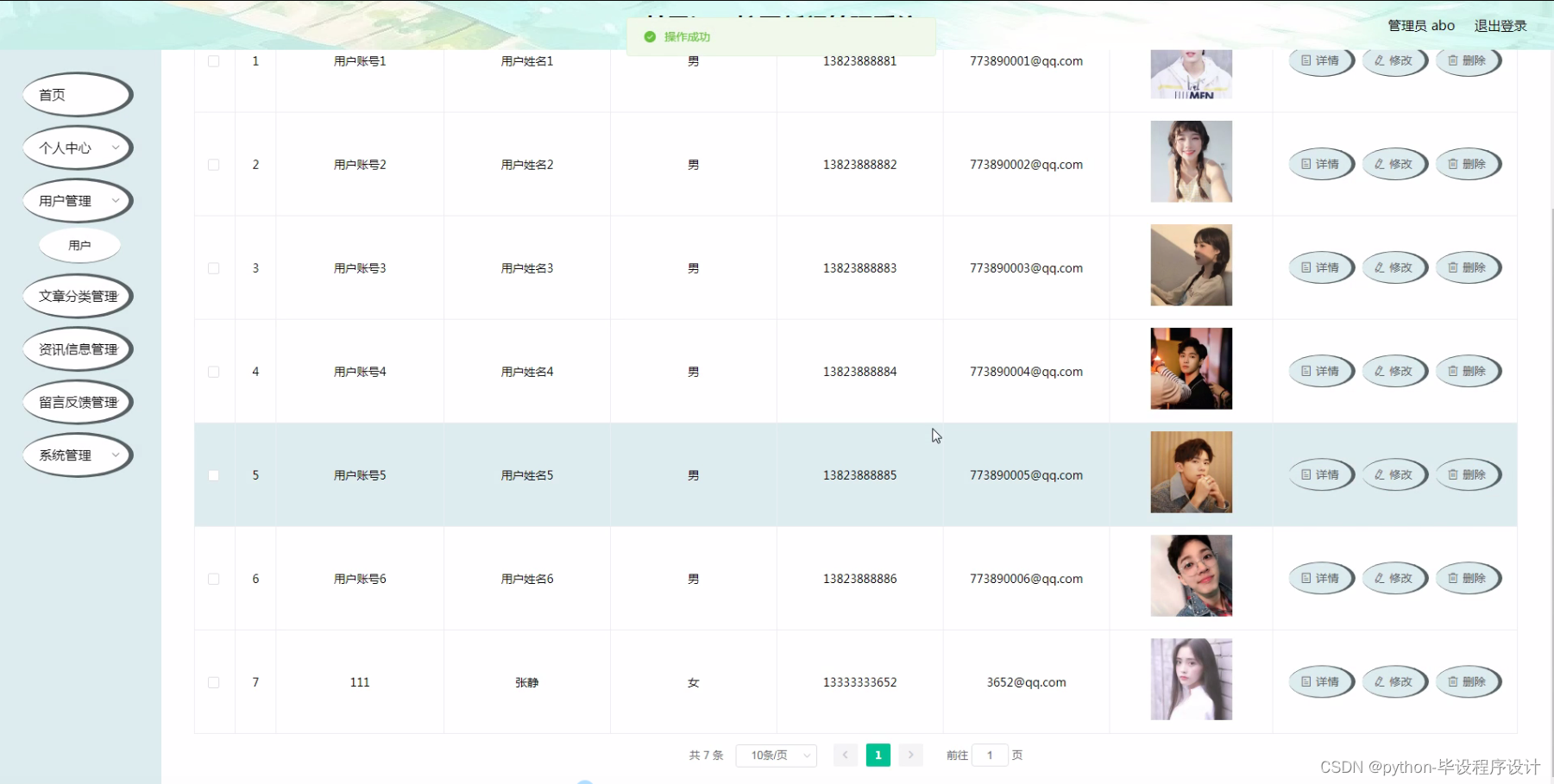
Task: Open 文章分类管理 in the sidebar
Action: click(77, 295)
